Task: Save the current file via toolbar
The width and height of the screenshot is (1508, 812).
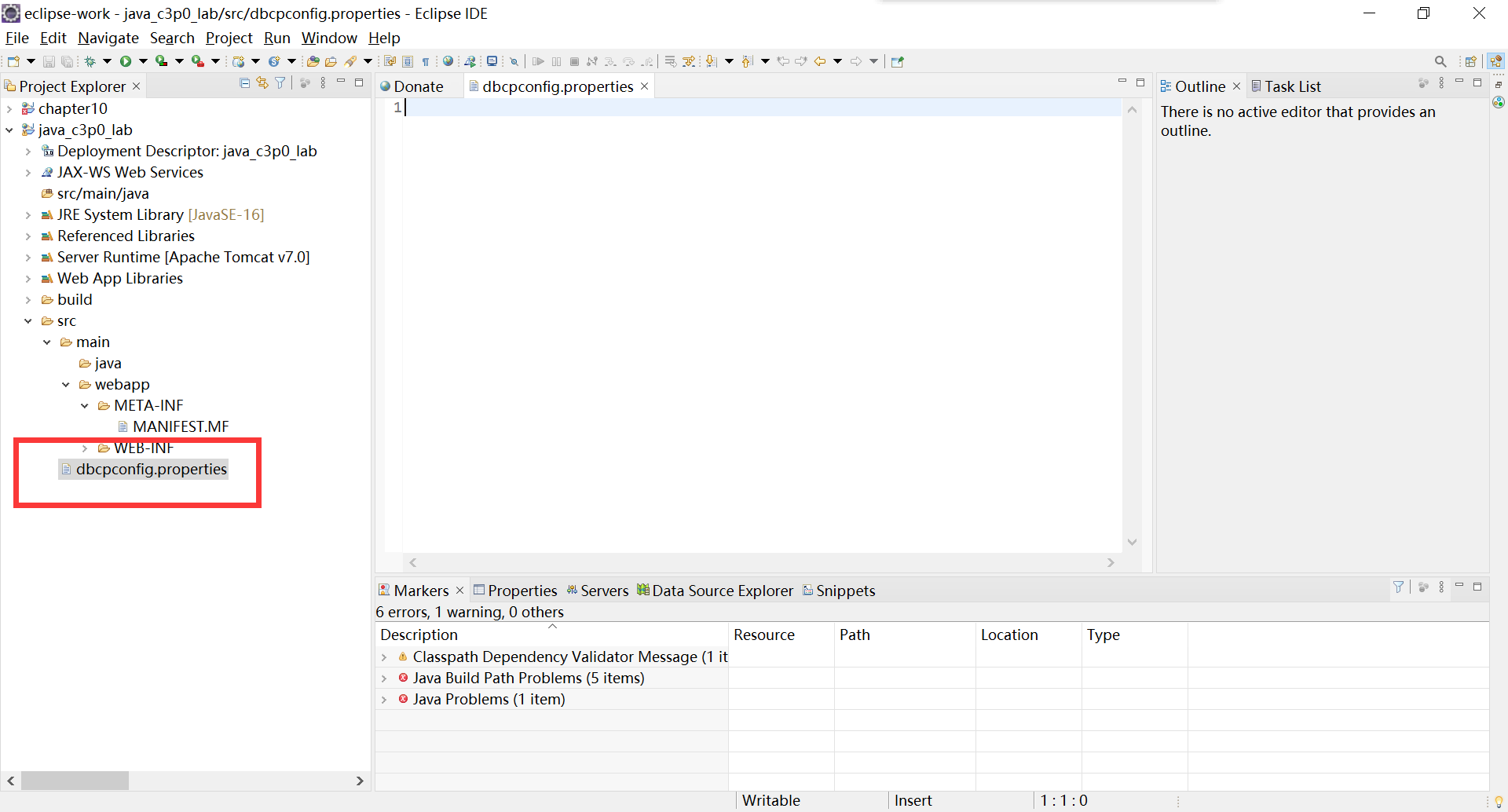Action: pos(49,60)
